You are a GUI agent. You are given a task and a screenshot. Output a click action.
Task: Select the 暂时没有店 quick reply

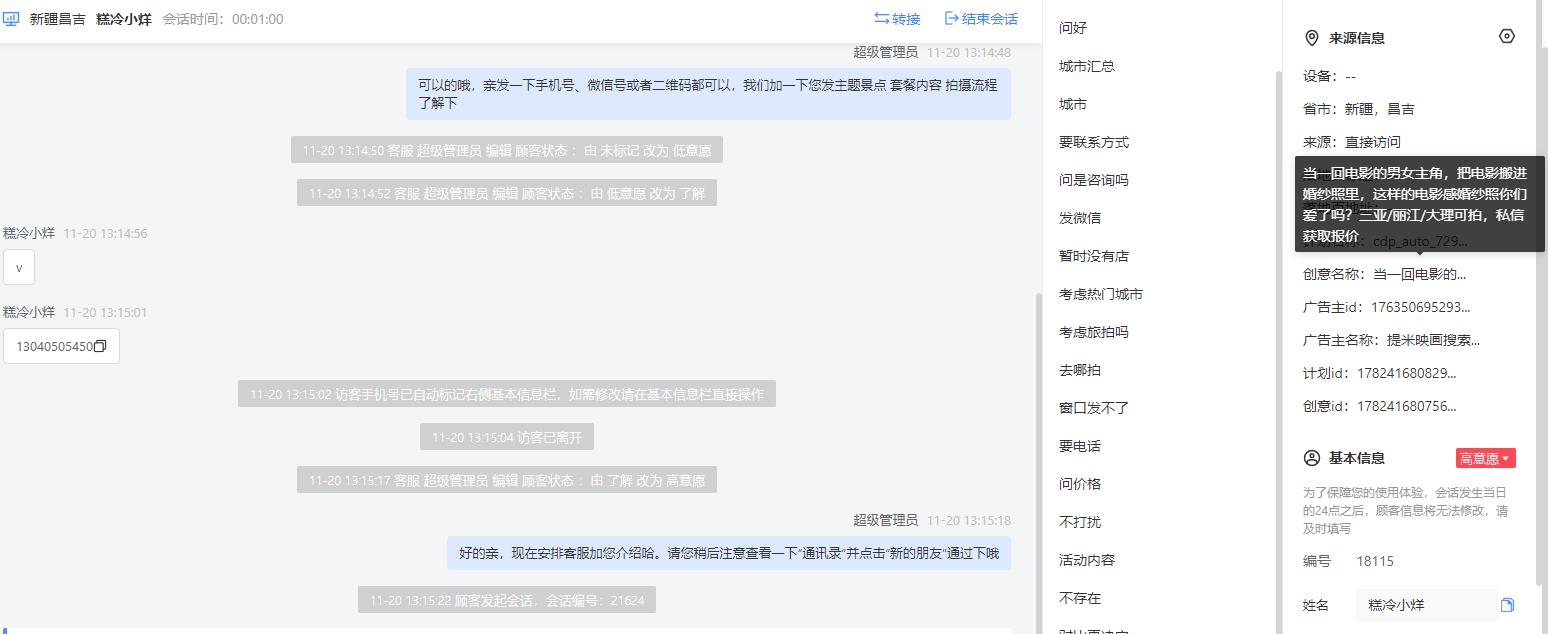pos(1094,256)
